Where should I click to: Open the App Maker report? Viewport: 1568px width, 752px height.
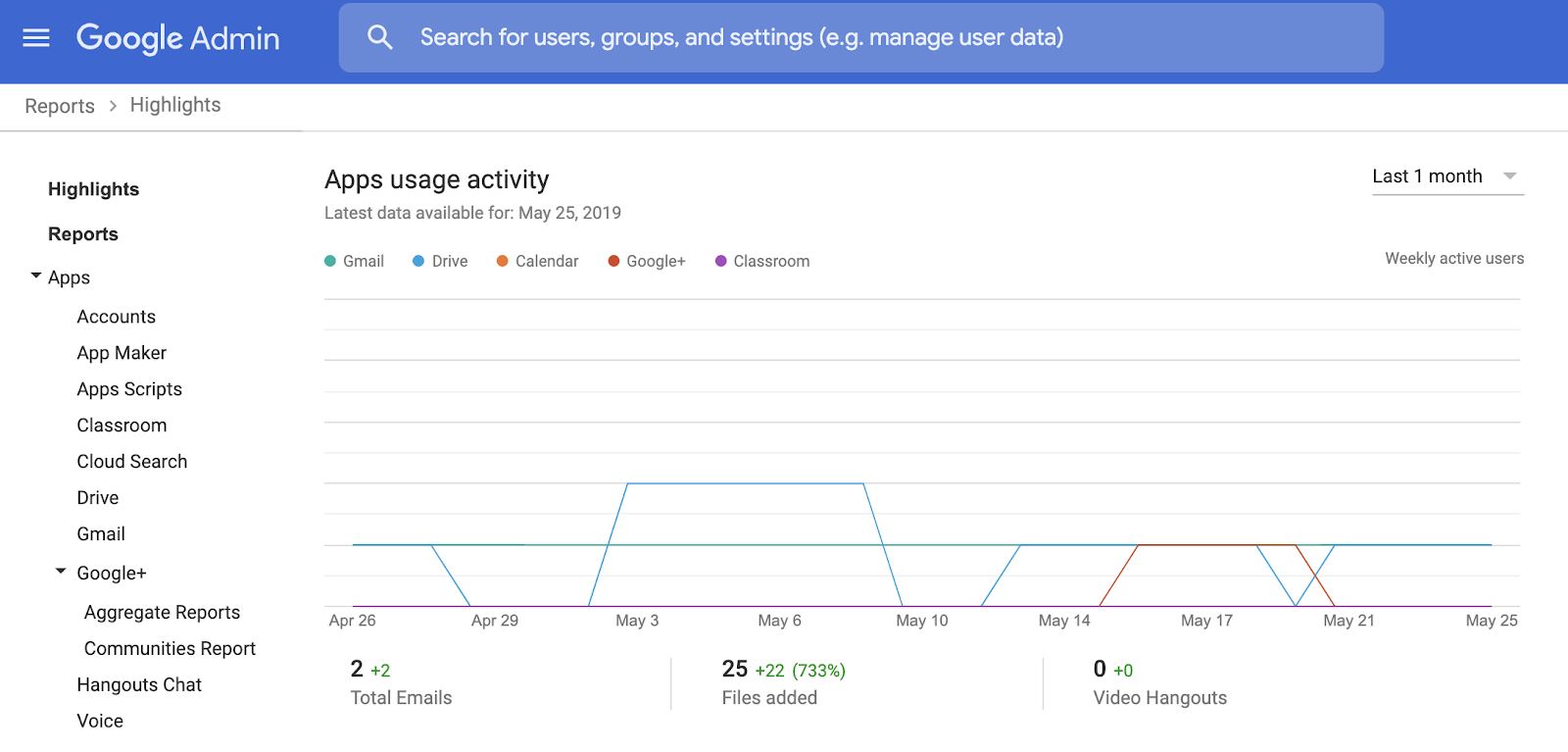122,353
